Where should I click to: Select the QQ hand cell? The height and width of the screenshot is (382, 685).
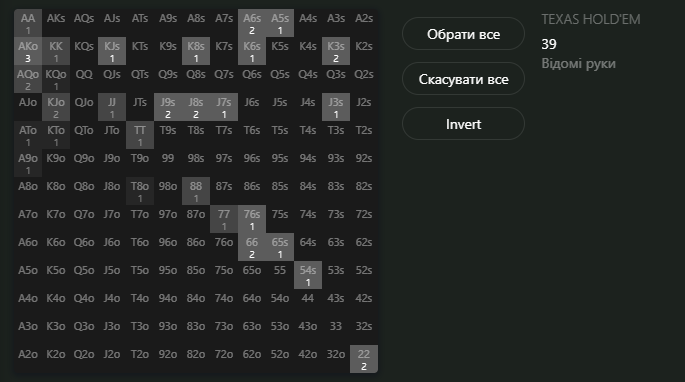click(84, 79)
